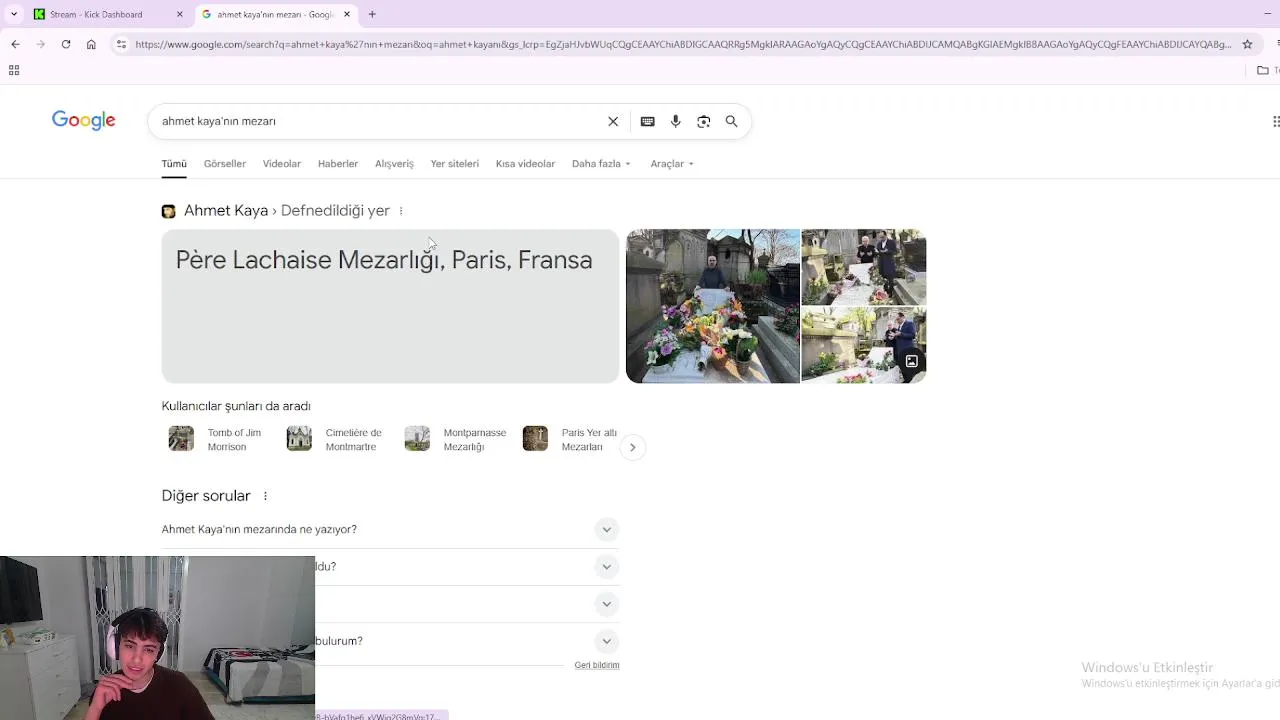
Task: Click the Ahmet Kaya breadcrumb link
Action: (226, 211)
